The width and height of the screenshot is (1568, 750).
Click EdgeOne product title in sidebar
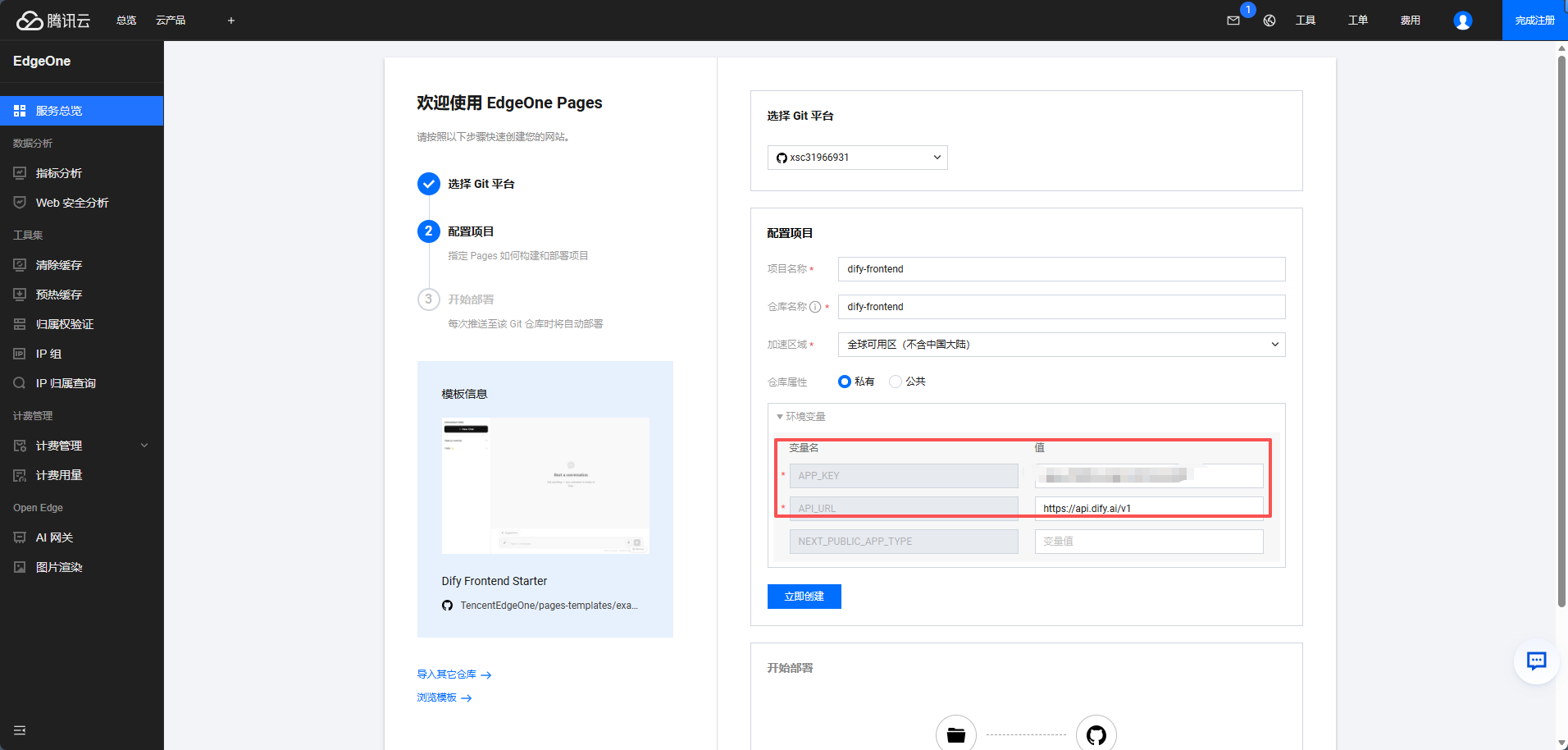click(x=42, y=62)
